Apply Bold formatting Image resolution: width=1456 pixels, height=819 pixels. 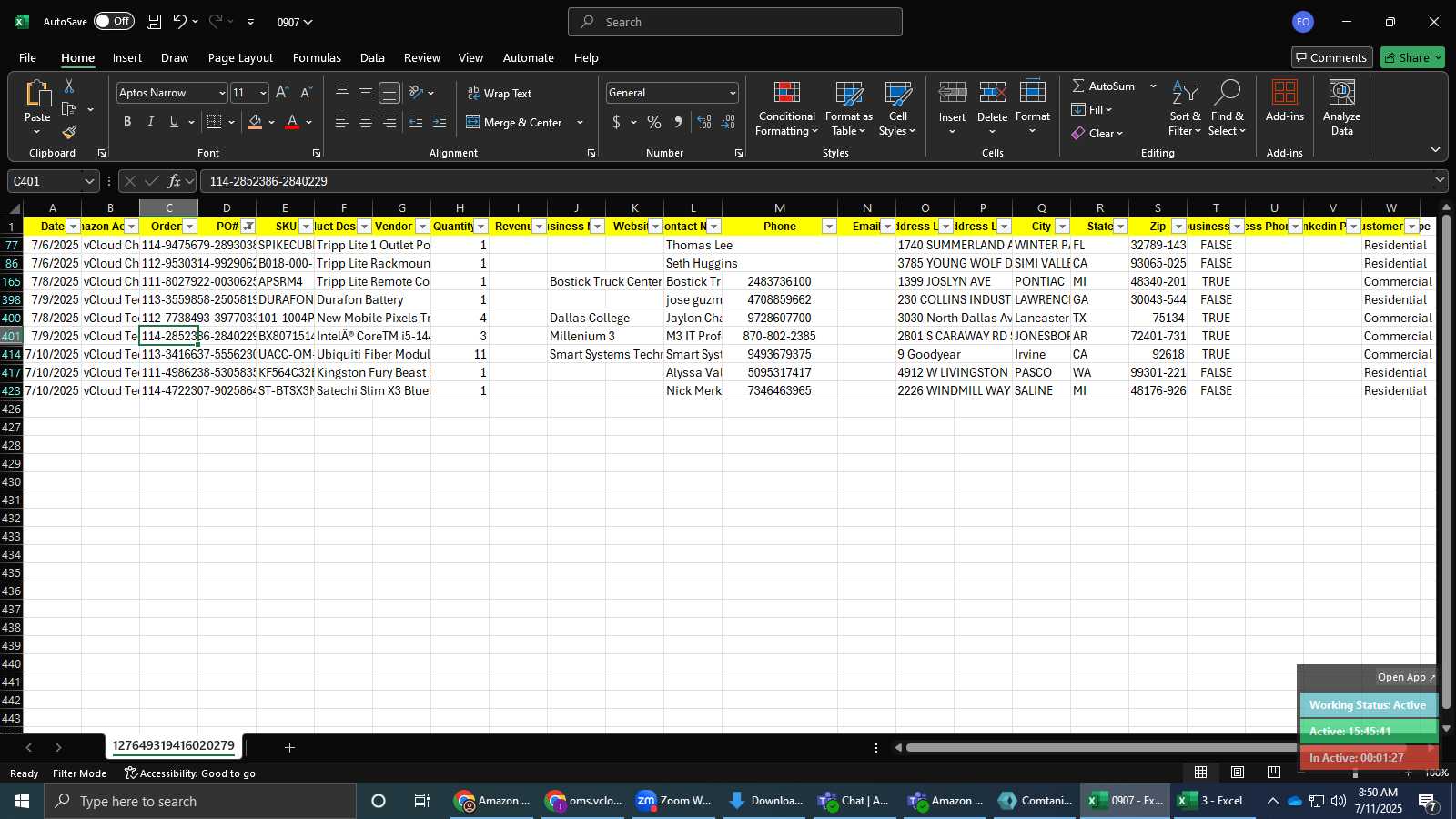(x=127, y=122)
